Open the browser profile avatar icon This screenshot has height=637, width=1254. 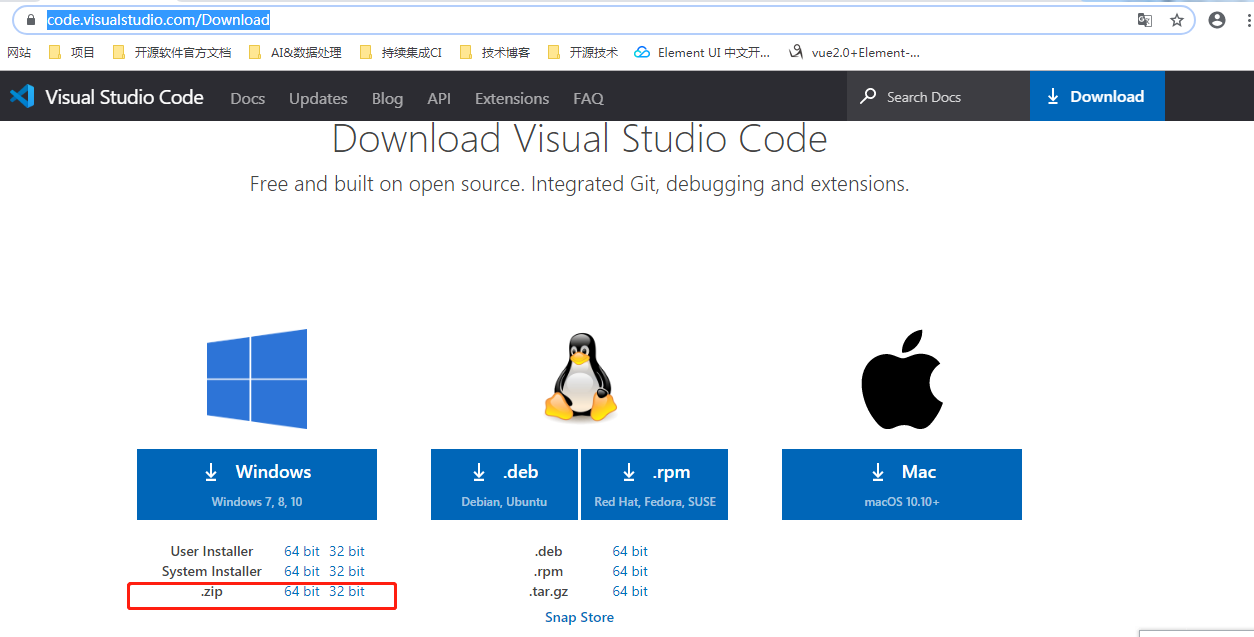pyautogui.click(x=1217, y=20)
